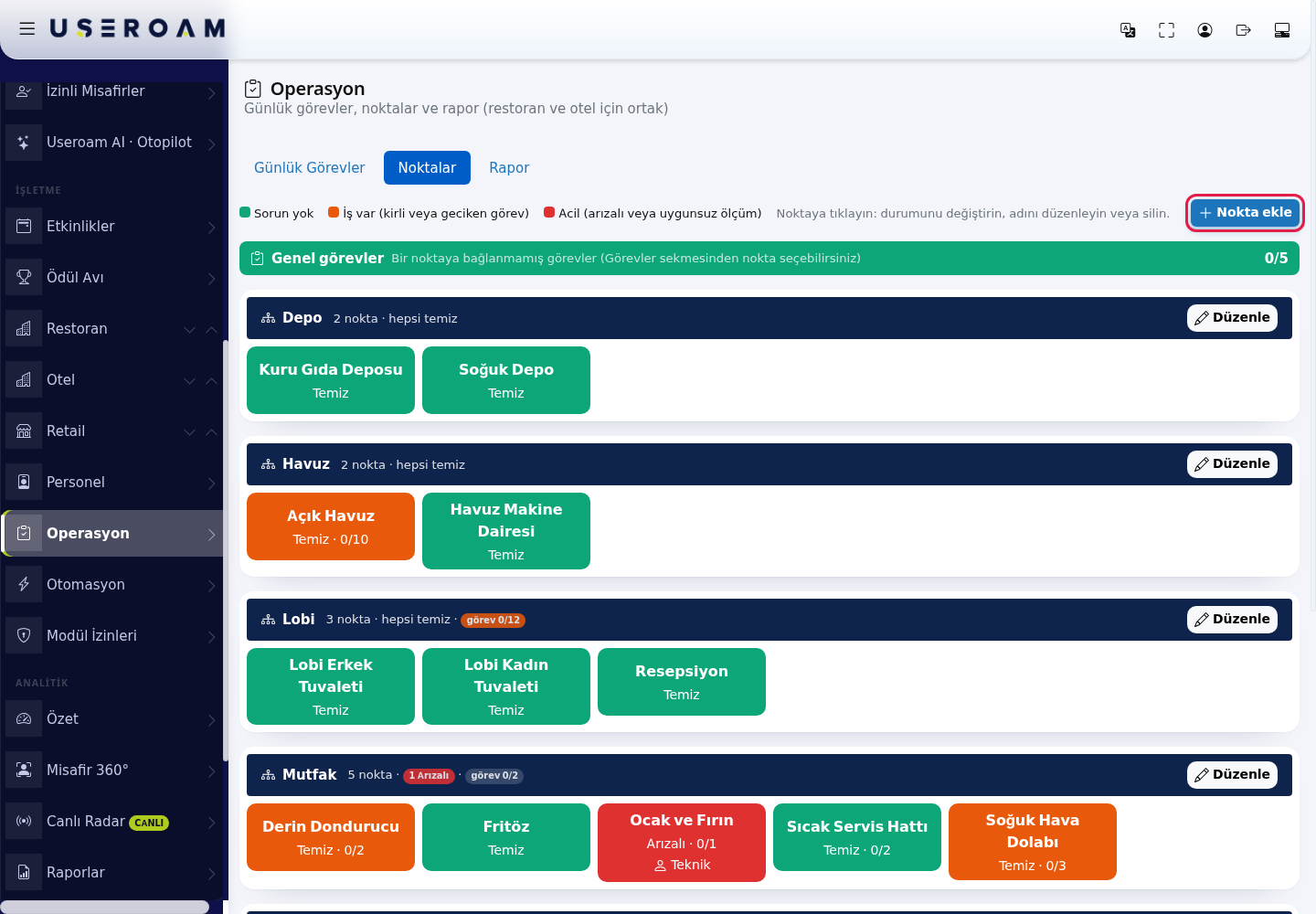The width and height of the screenshot is (1316, 914).
Task: Click the Canlı Radar broadcast icon
Action: pos(24,822)
